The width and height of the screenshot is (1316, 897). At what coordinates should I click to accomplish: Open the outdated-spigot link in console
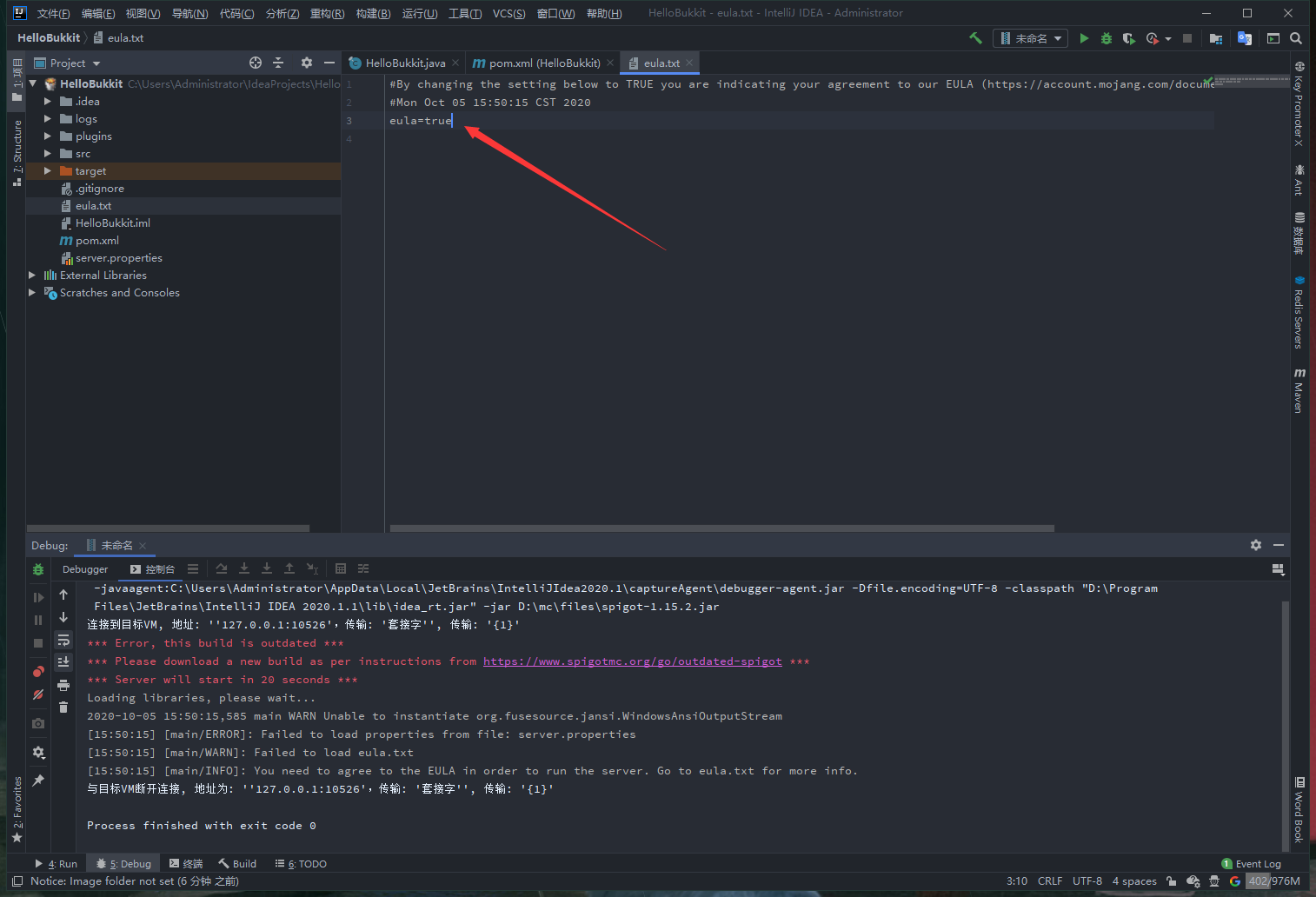point(632,661)
